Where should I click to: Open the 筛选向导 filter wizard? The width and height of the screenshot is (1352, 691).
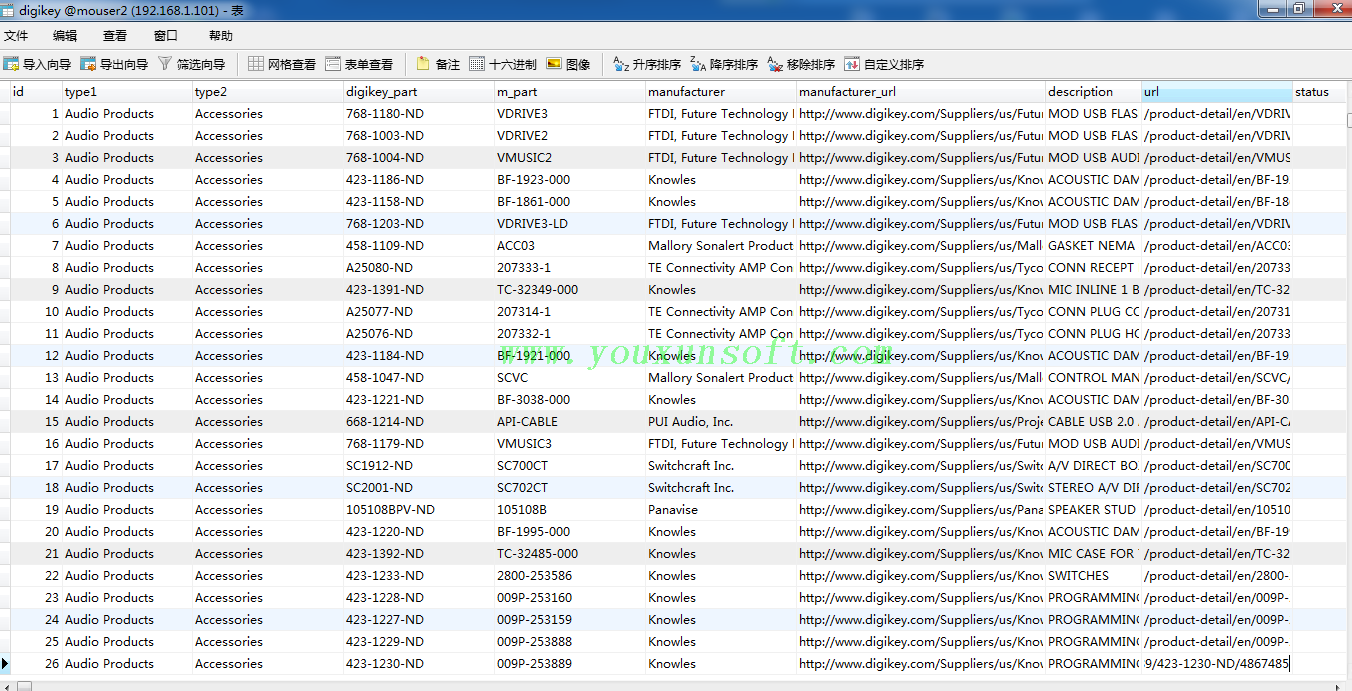(x=191, y=64)
